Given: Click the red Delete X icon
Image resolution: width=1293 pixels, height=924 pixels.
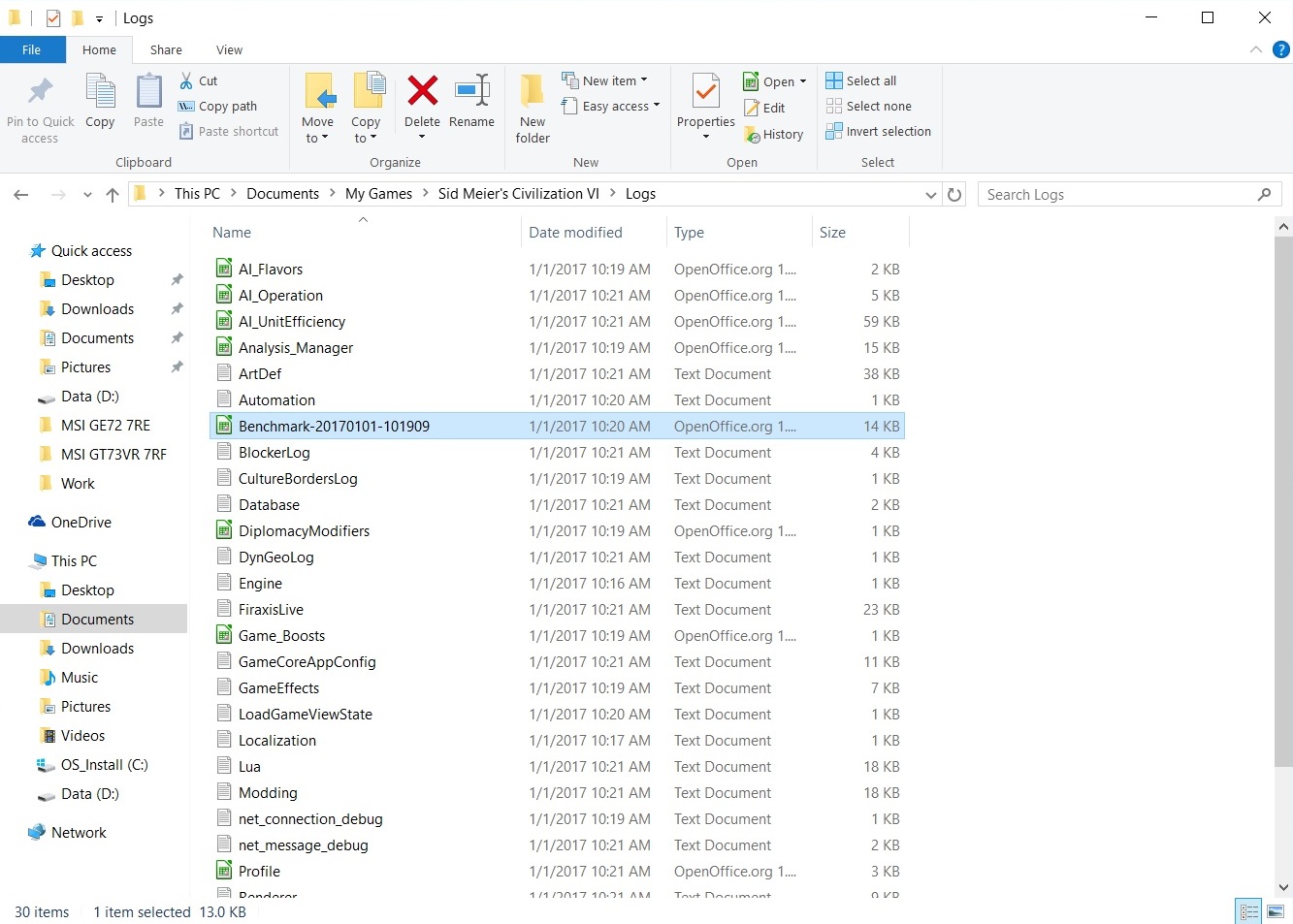Looking at the screenshot, I should (x=422, y=91).
